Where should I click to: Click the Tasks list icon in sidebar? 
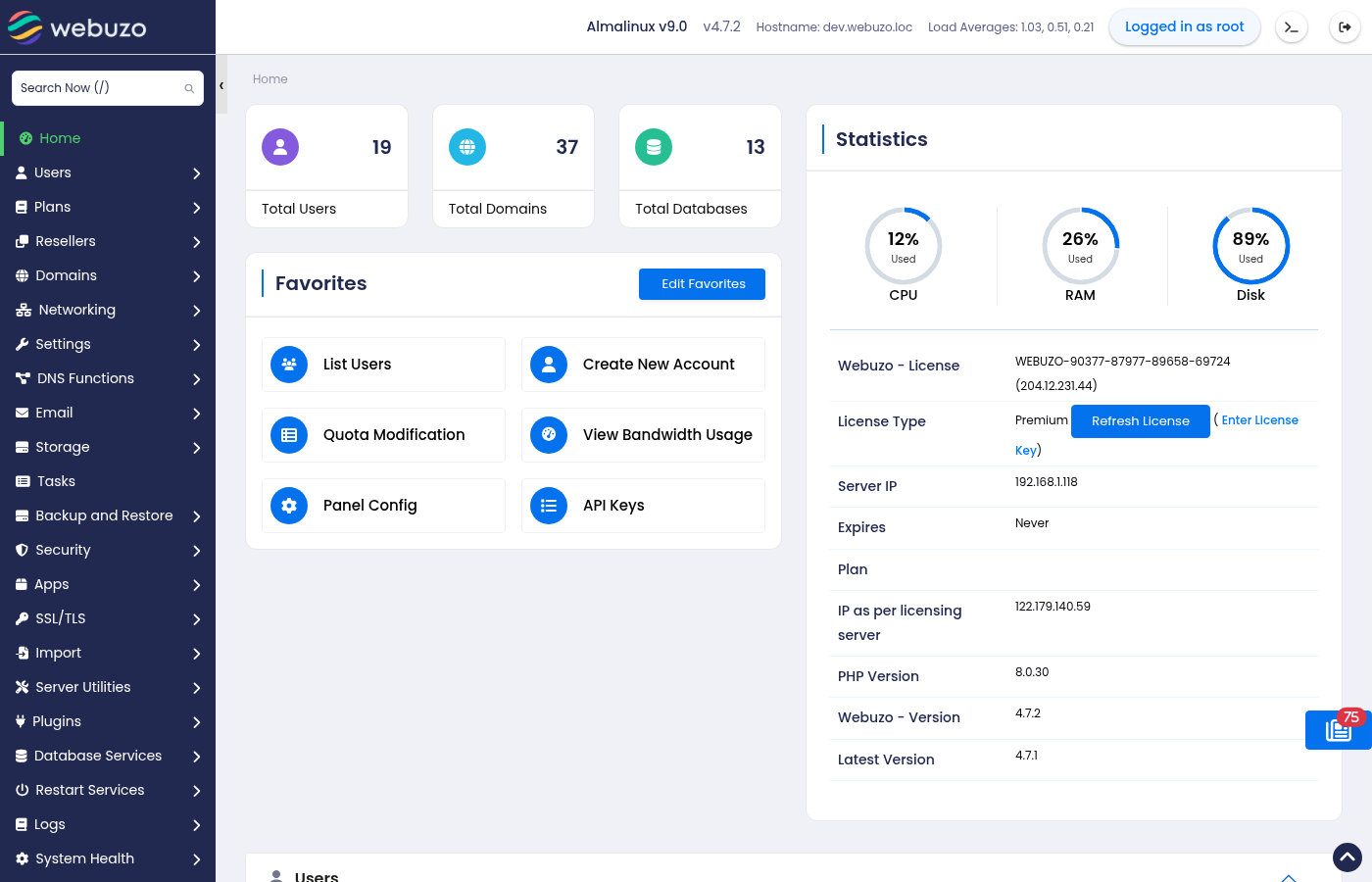23,481
